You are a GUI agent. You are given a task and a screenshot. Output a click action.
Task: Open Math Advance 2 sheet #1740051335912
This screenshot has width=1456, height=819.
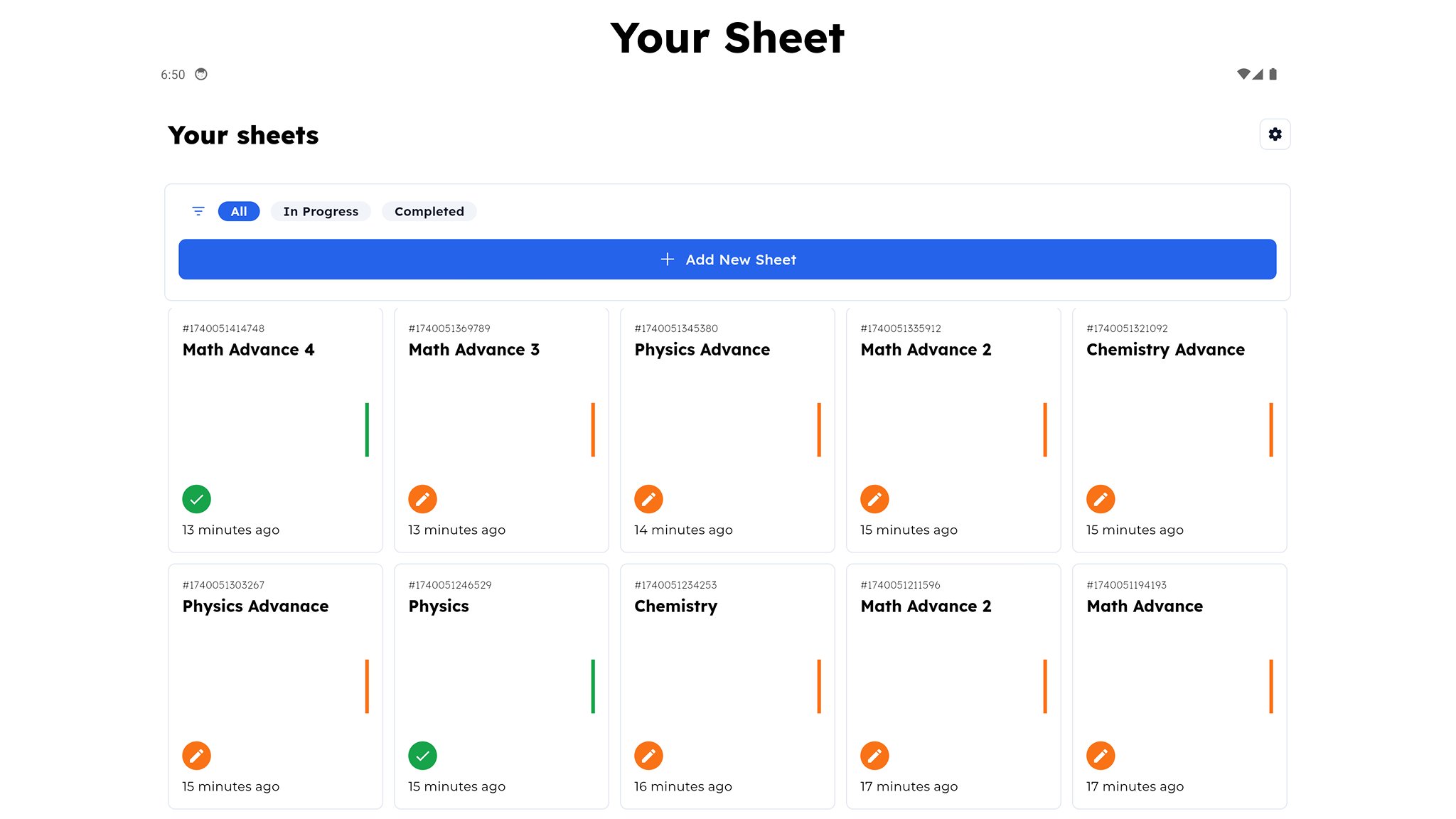(x=926, y=350)
